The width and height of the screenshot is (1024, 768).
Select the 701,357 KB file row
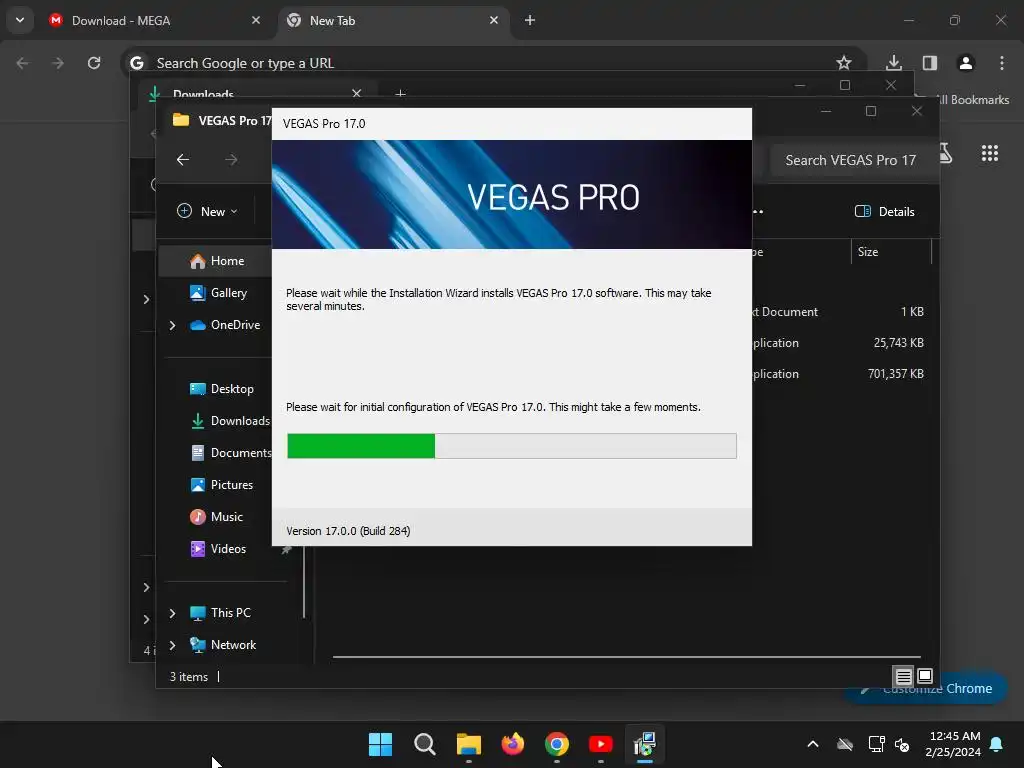coord(842,374)
